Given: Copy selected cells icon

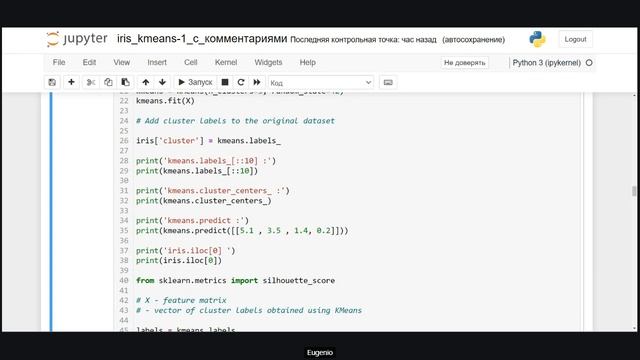Looking at the screenshot, I should tap(108, 82).
